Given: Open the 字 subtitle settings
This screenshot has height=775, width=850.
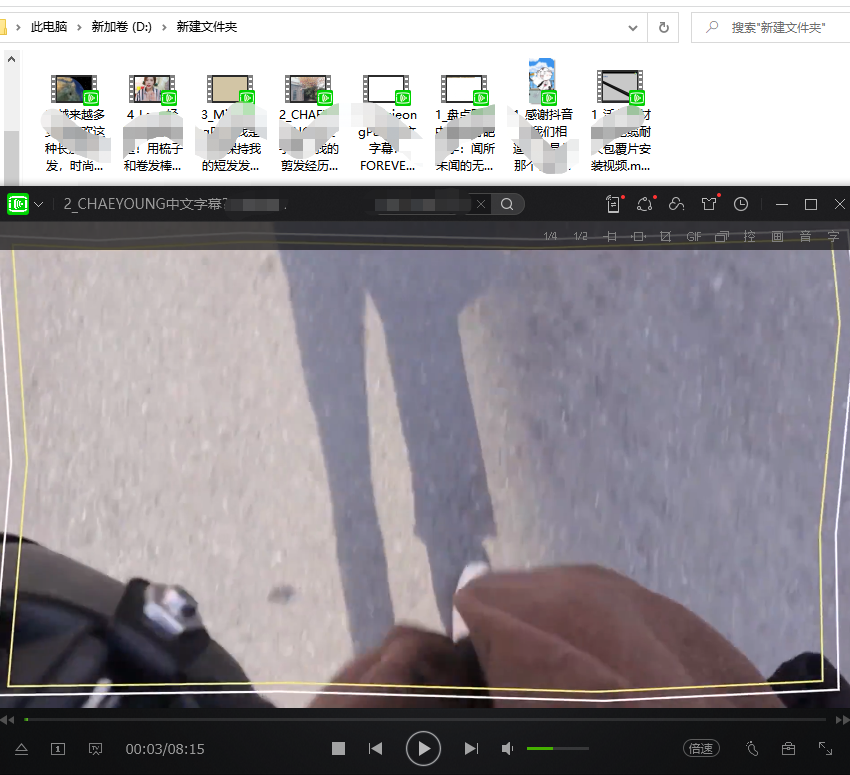Looking at the screenshot, I should coord(834,236).
